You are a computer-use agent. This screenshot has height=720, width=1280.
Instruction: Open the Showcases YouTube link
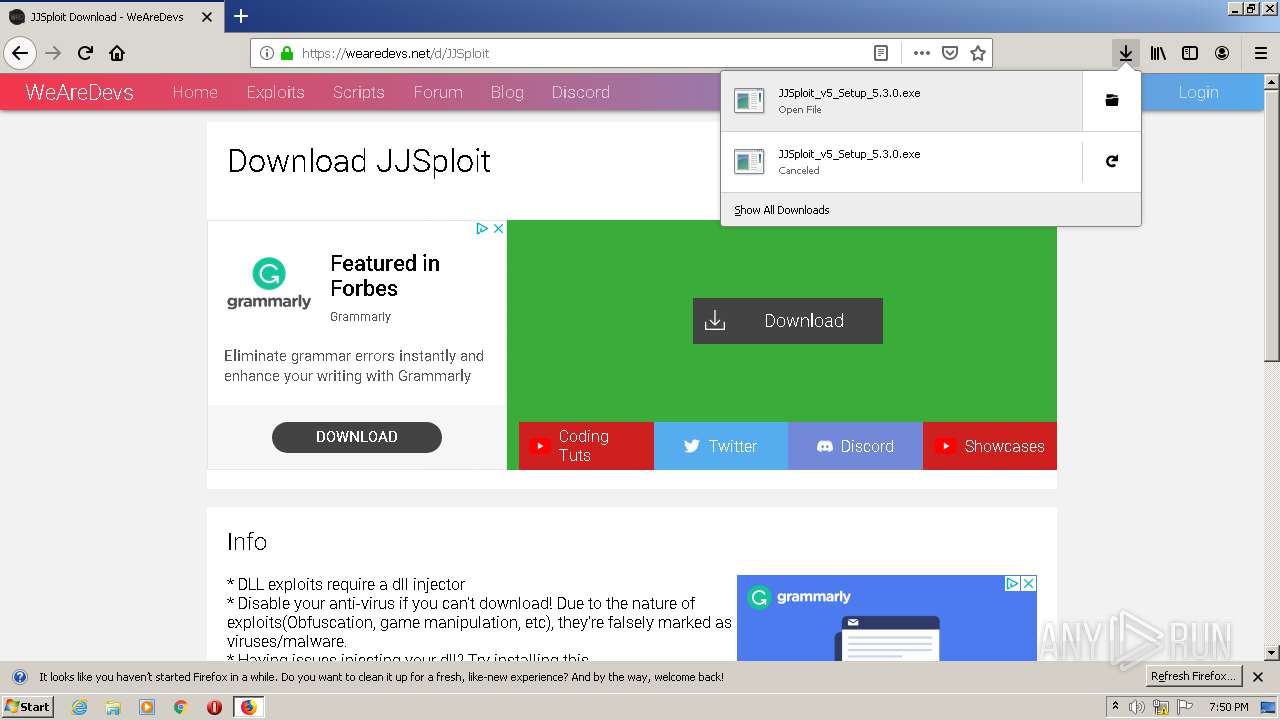[x=990, y=446]
